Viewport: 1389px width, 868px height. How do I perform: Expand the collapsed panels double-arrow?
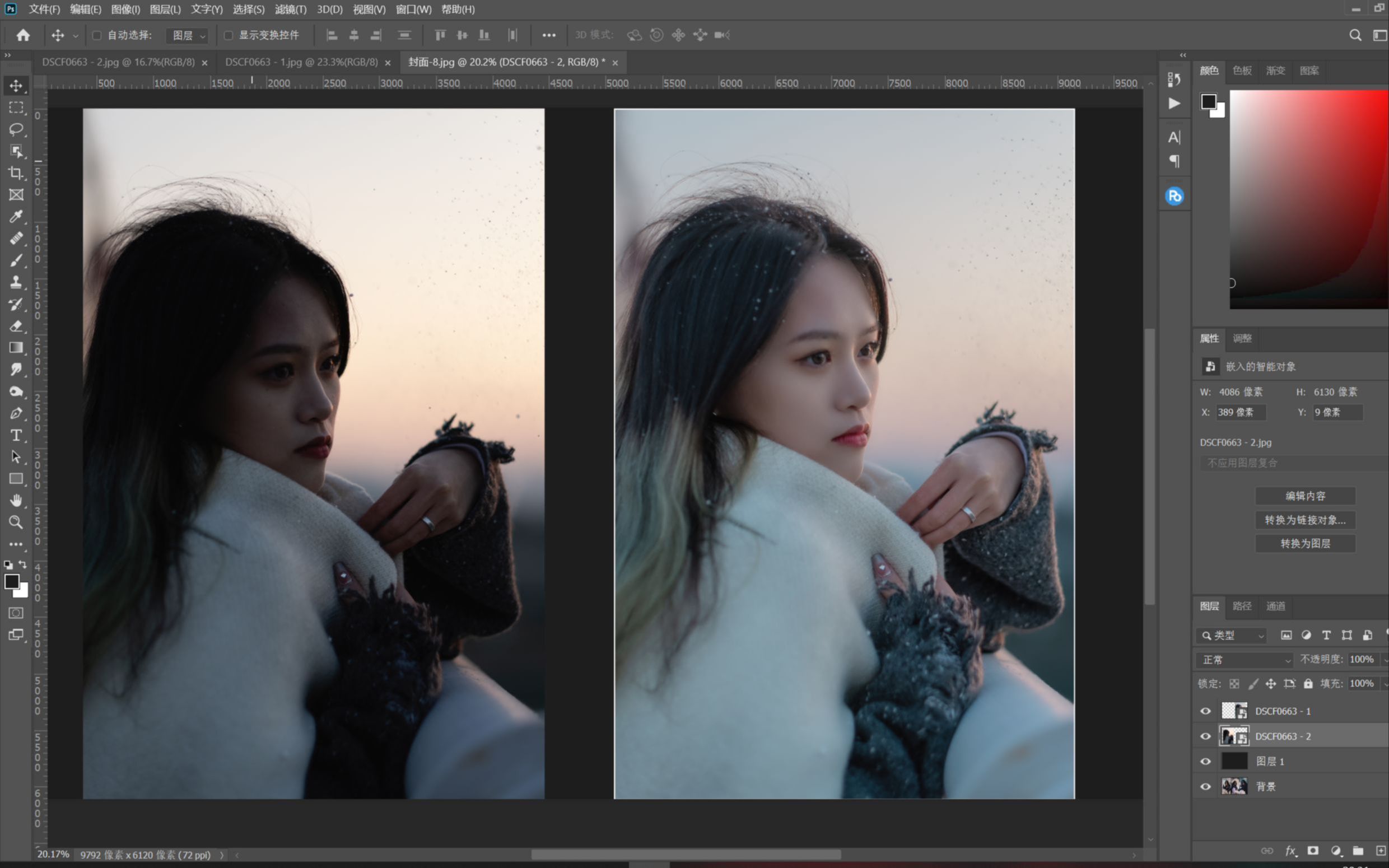coord(1182,54)
